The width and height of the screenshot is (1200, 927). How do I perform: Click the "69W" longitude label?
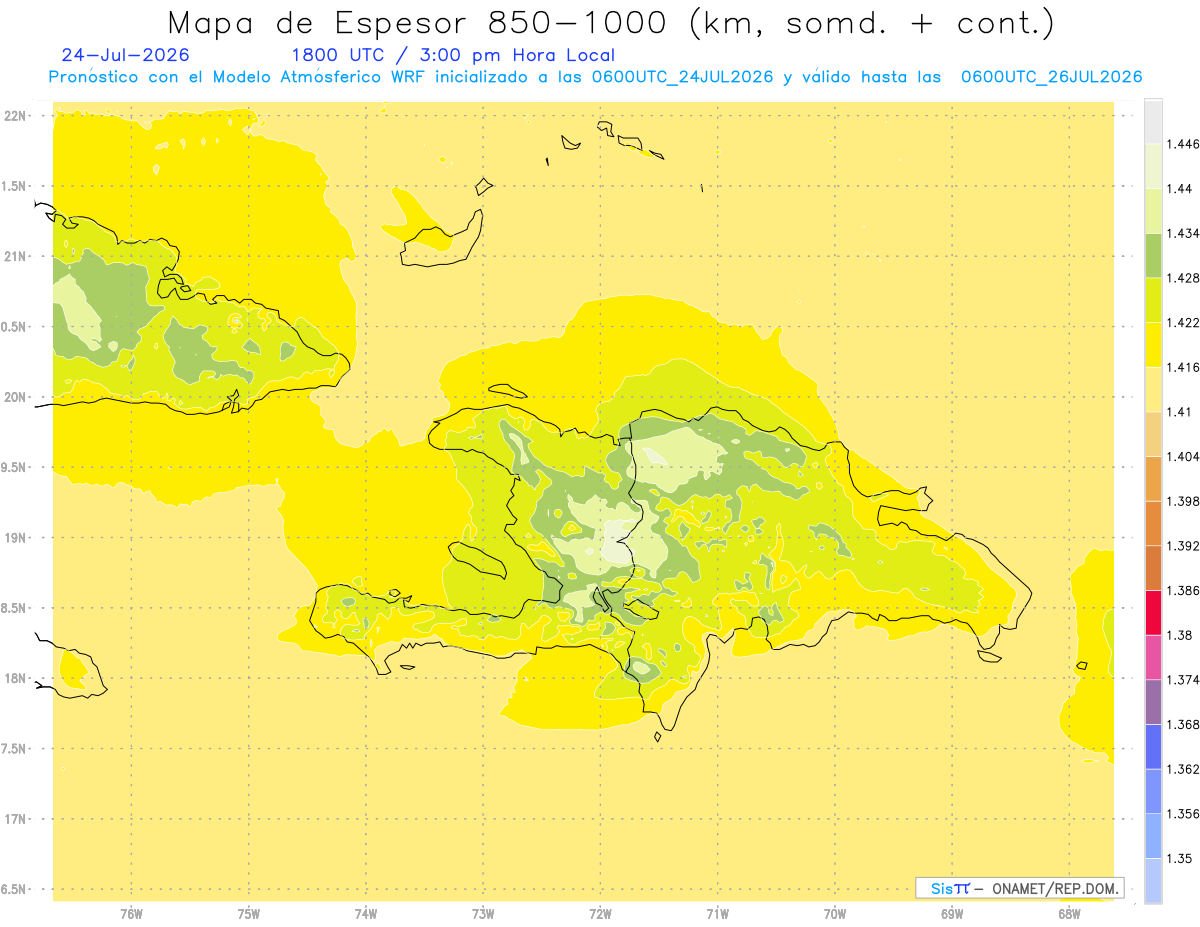click(x=951, y=914)
